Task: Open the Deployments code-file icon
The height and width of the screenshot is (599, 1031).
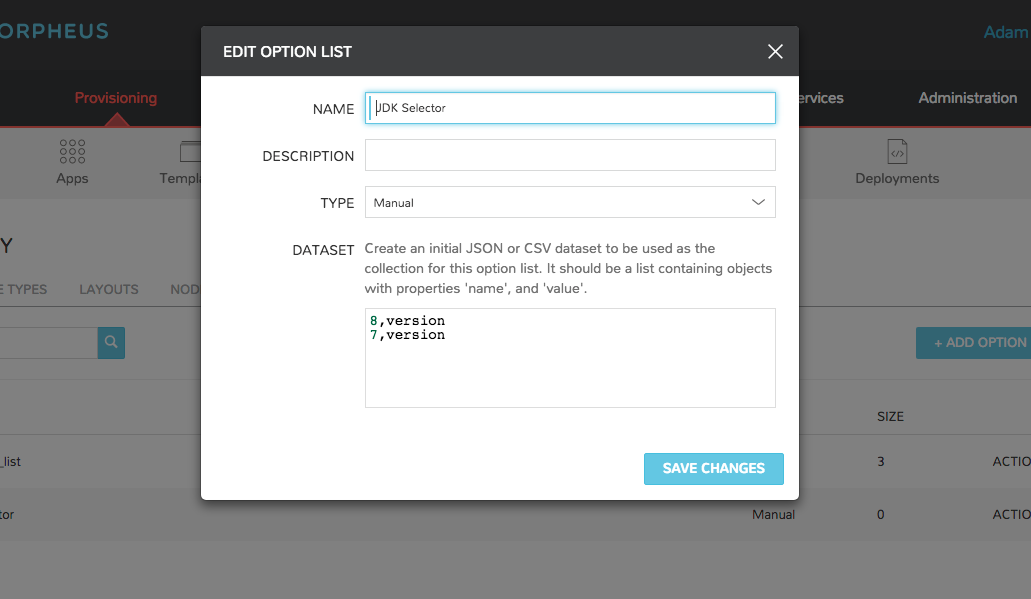Action: [x=897, y=151]
